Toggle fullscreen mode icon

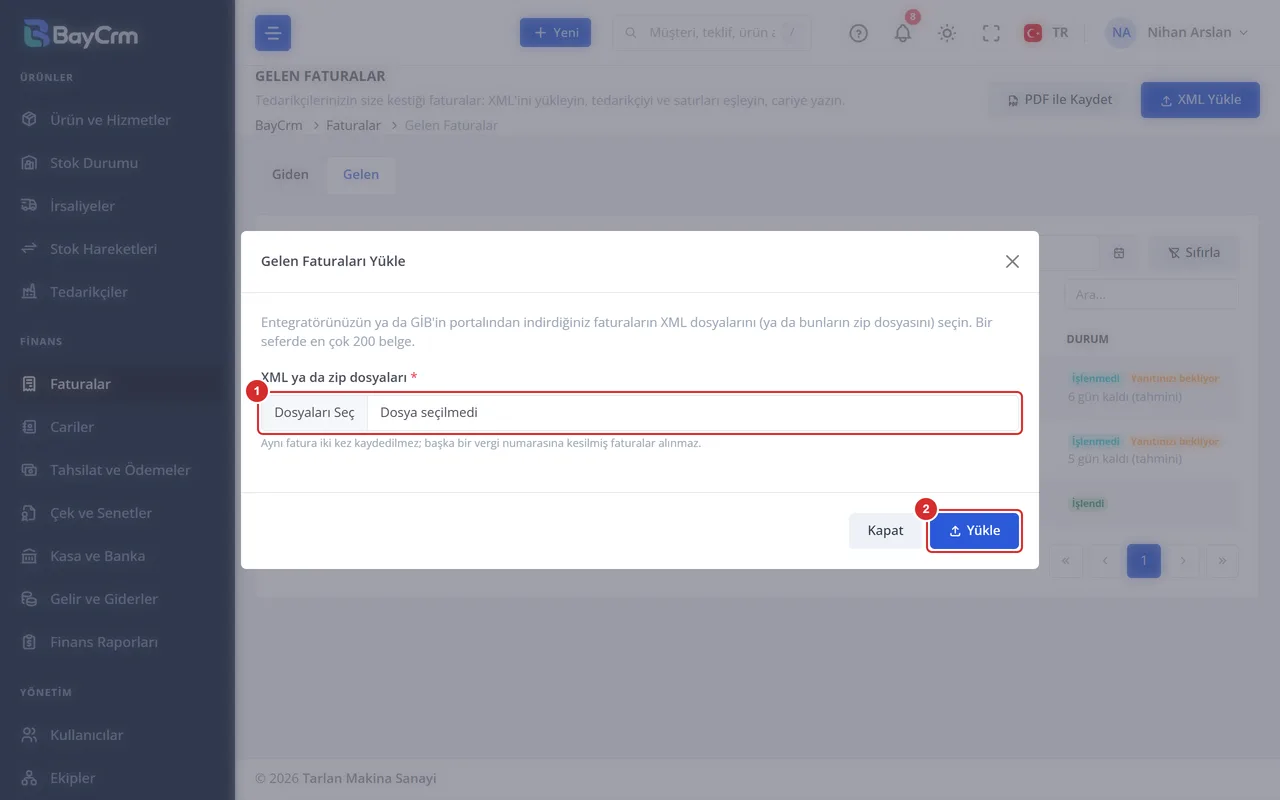coord(991,33)
